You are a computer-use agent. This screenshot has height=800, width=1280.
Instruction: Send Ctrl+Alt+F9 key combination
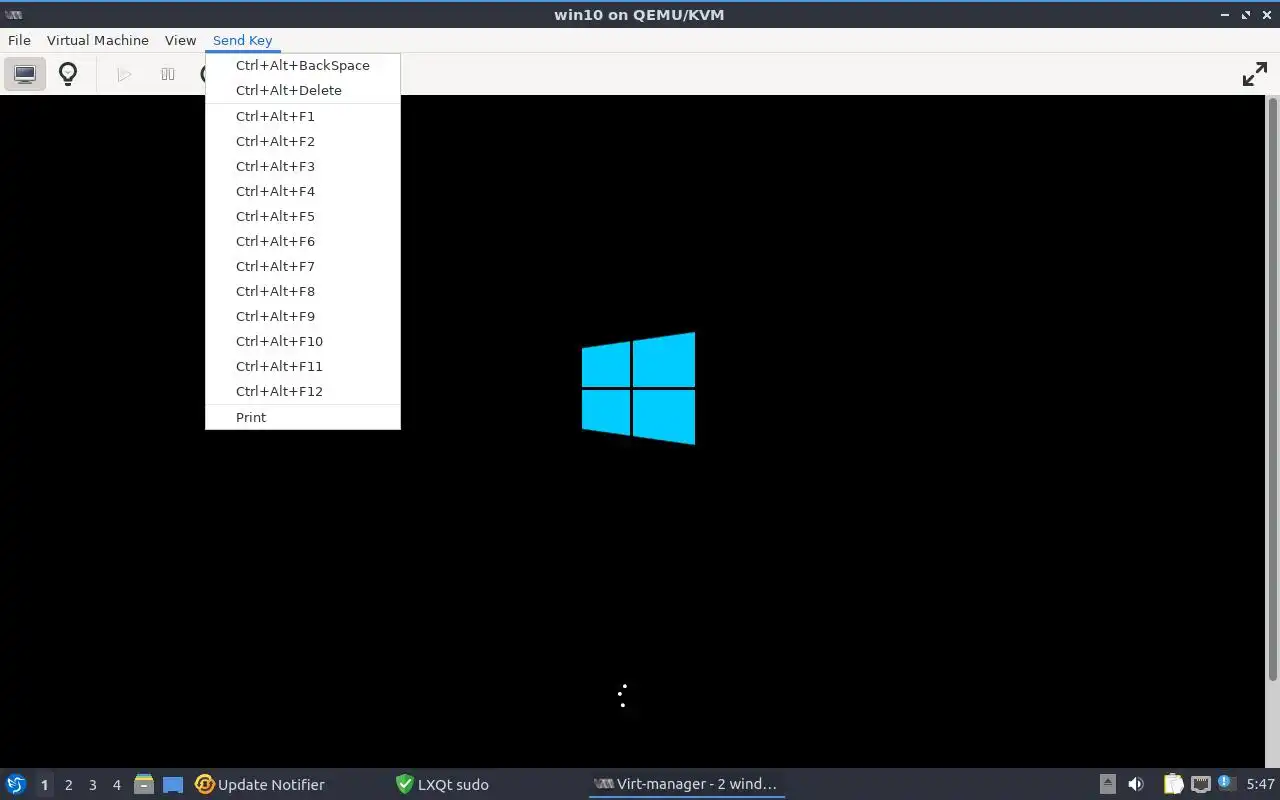303,316
